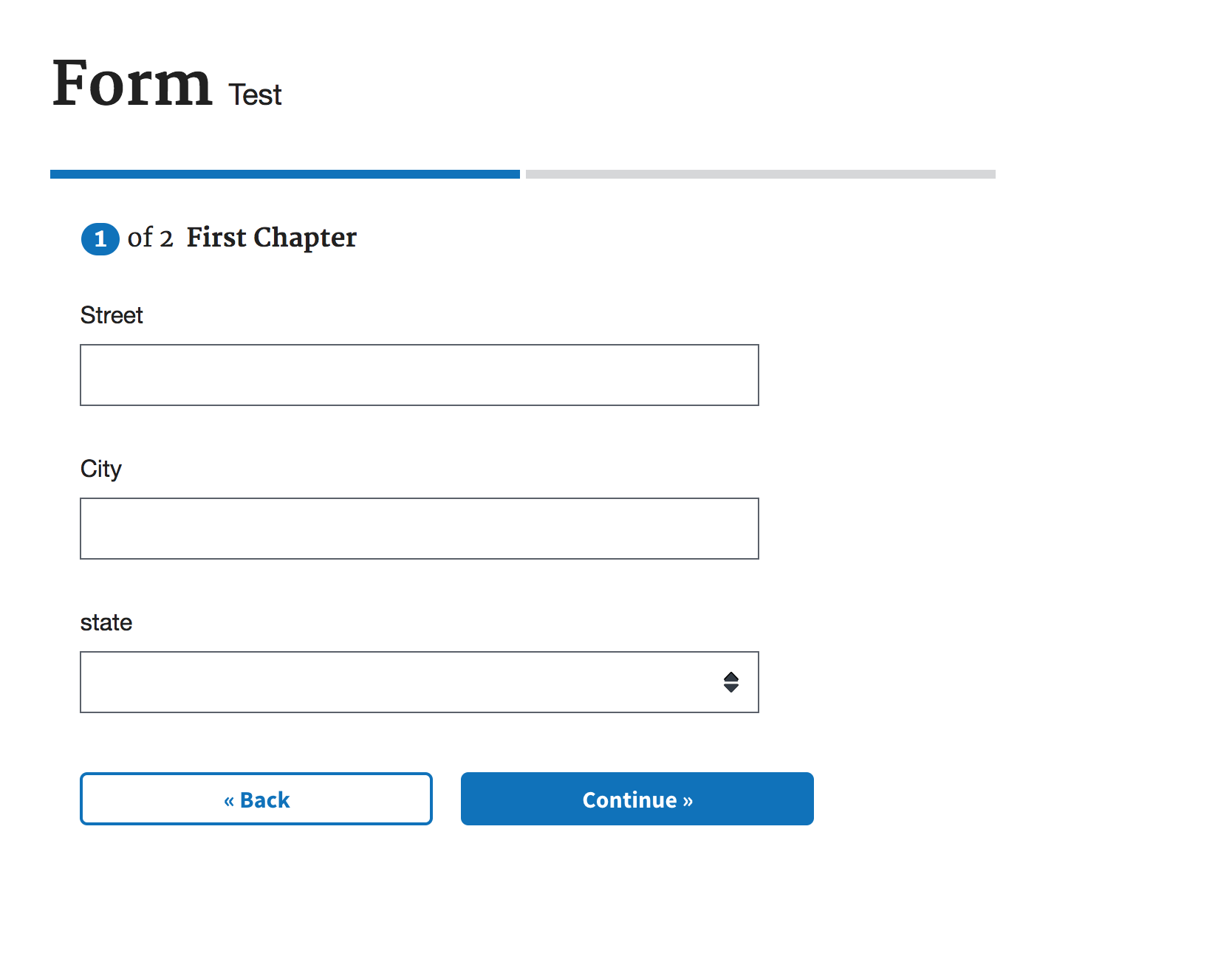Click the City text input field
1232x973 pixels.
[419, 529]
